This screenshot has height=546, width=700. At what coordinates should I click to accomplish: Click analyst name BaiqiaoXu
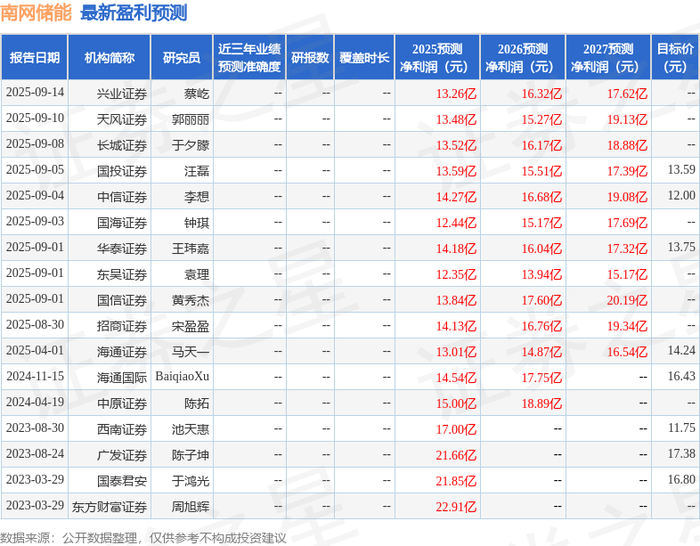click(x=182, y=376)
